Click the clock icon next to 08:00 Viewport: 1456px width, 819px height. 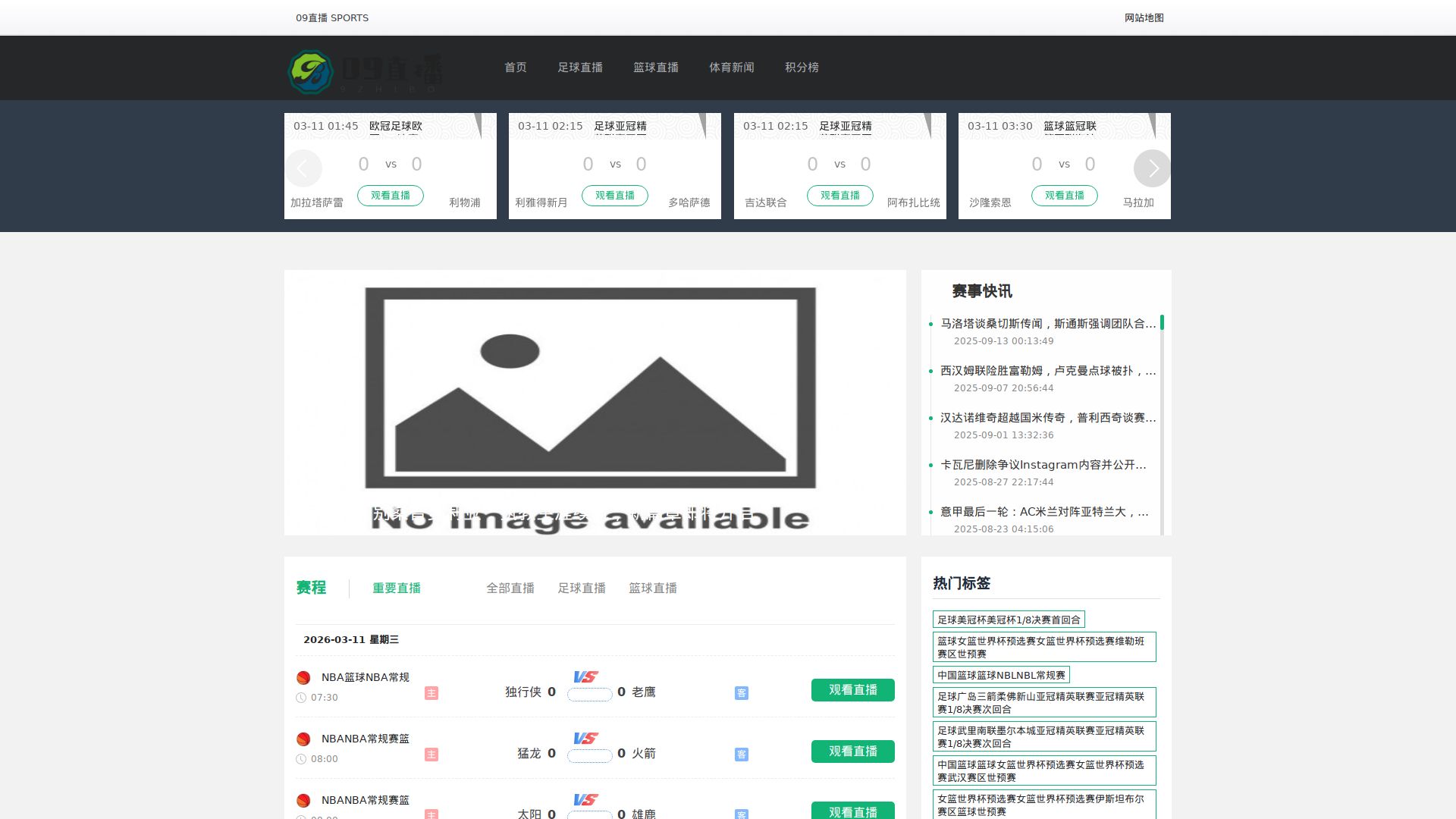point(303,758)
